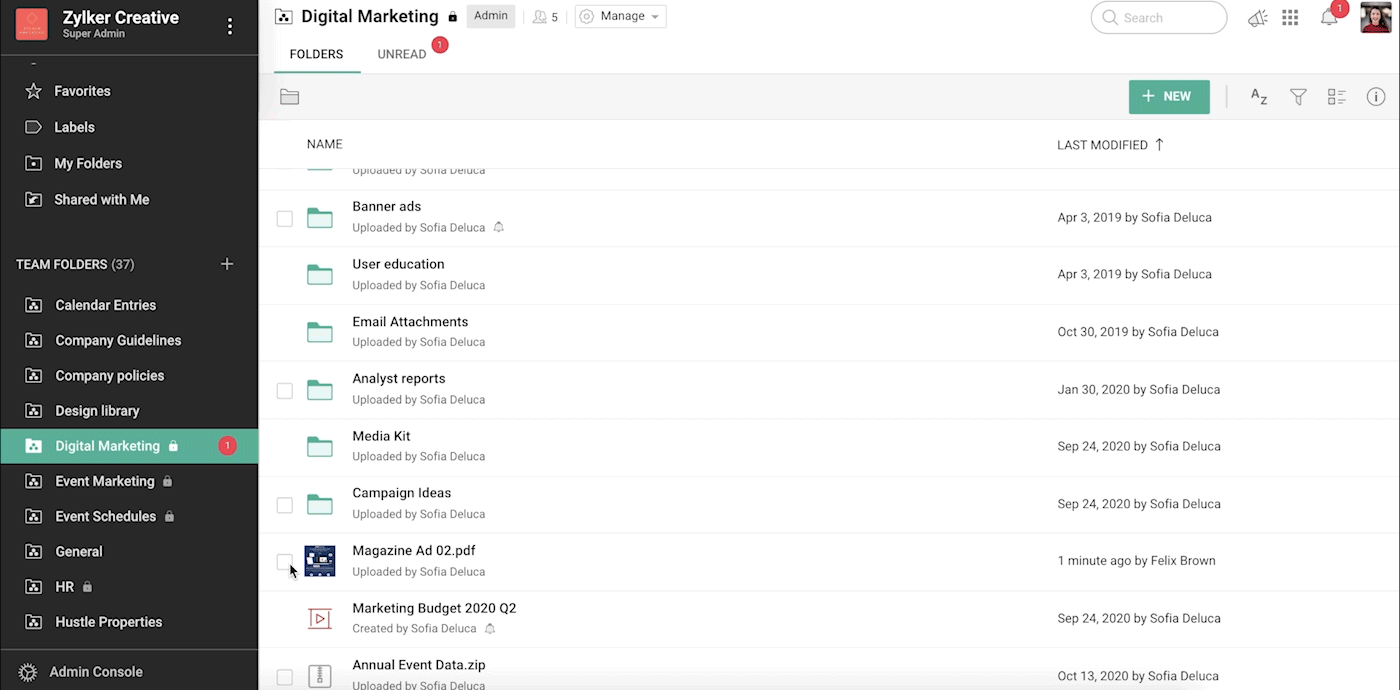
Task: Open the notifications bell icon
Action: (x=1329, y=18)
